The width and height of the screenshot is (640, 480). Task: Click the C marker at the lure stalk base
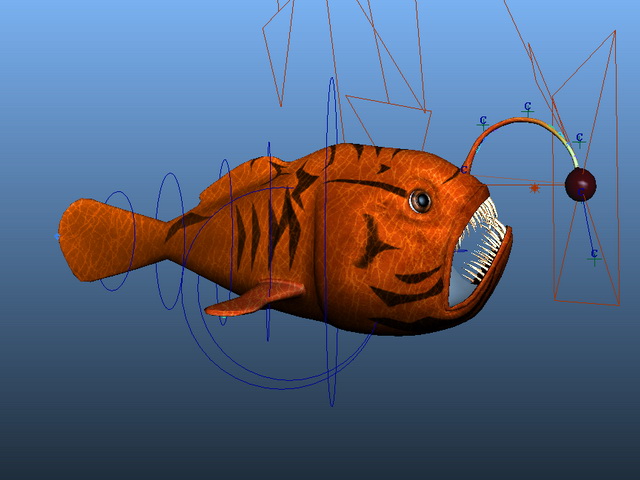coord(464,169)
